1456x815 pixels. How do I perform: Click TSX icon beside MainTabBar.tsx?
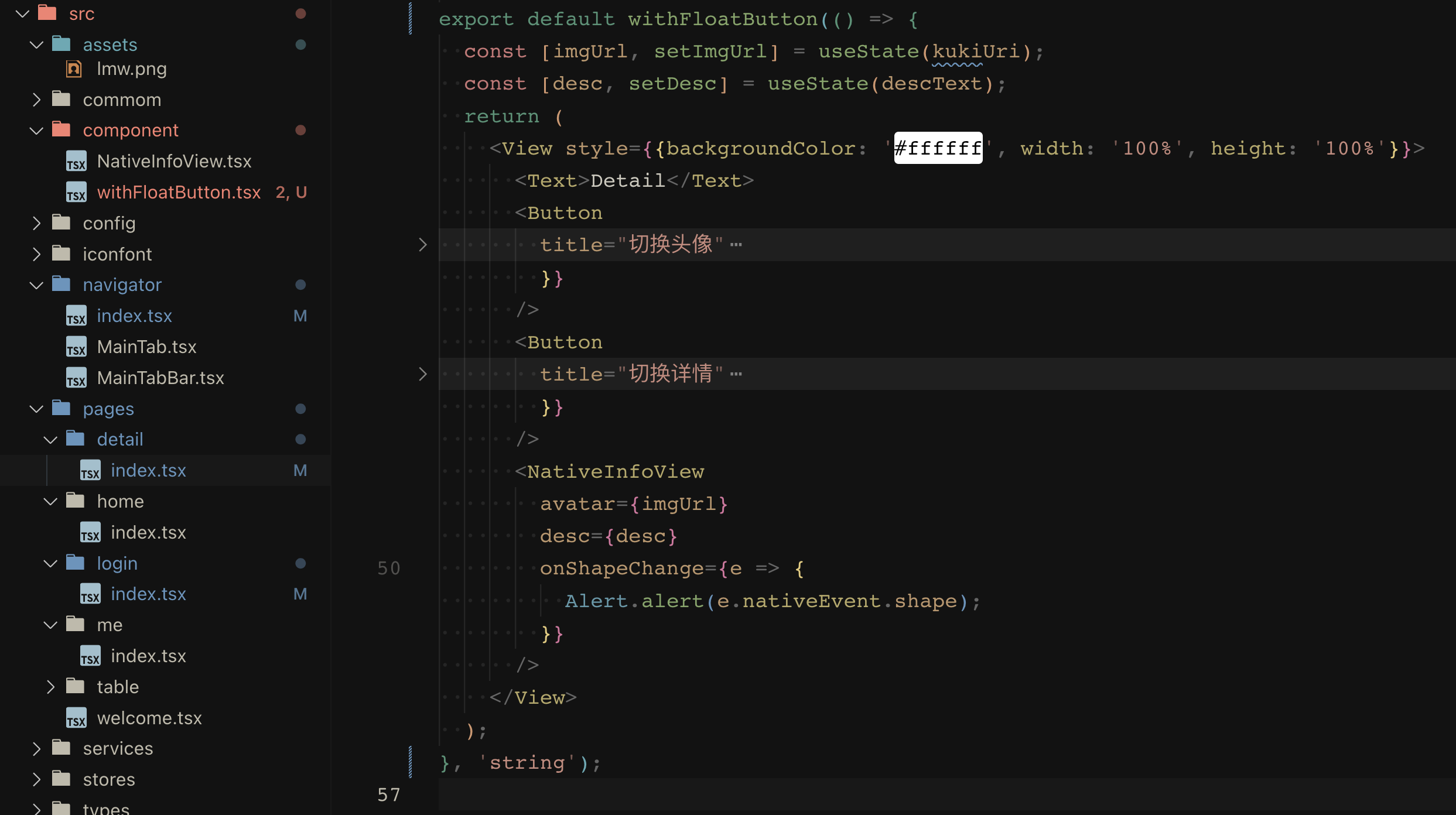pyautogui.click(x=76, y=378)
